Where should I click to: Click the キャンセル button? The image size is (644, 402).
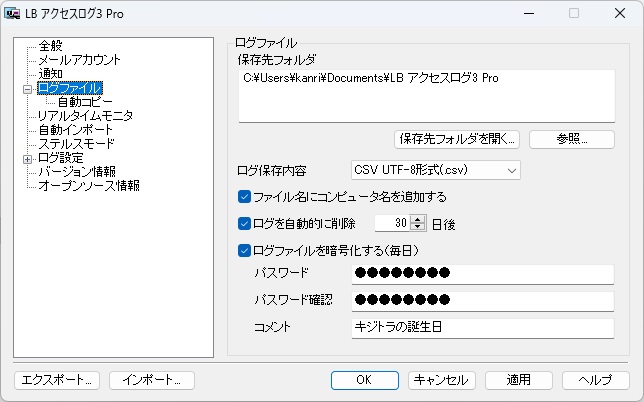pyautogui.click(x=442, y=380)
